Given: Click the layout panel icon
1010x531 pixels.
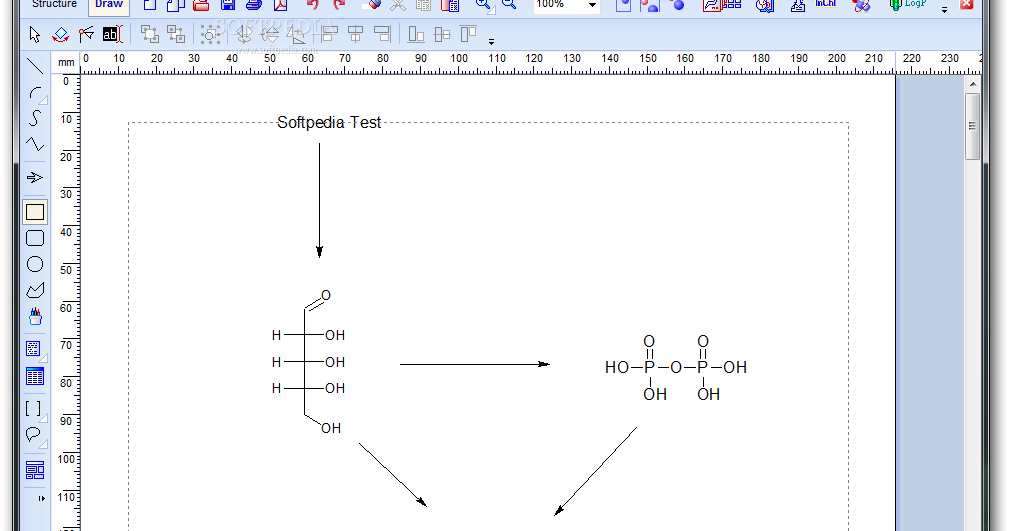Looking at the screenshot, I should pos(35,470).
